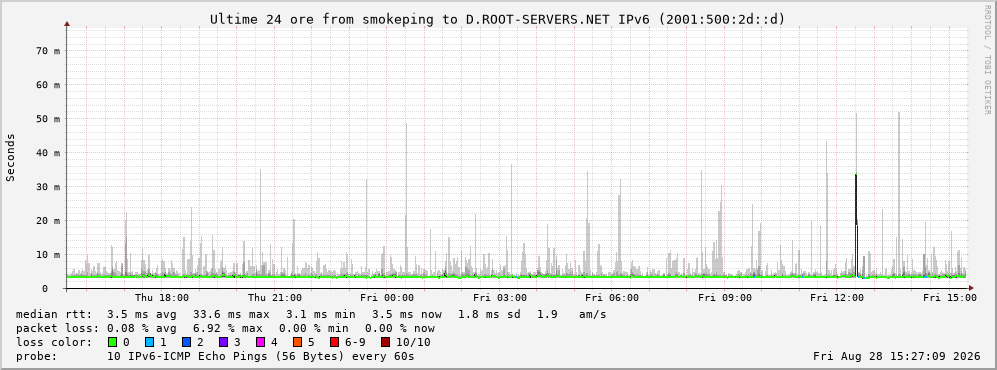Click the green loss color 0 swatch
The image size is (997, 370).
(113, 342)
